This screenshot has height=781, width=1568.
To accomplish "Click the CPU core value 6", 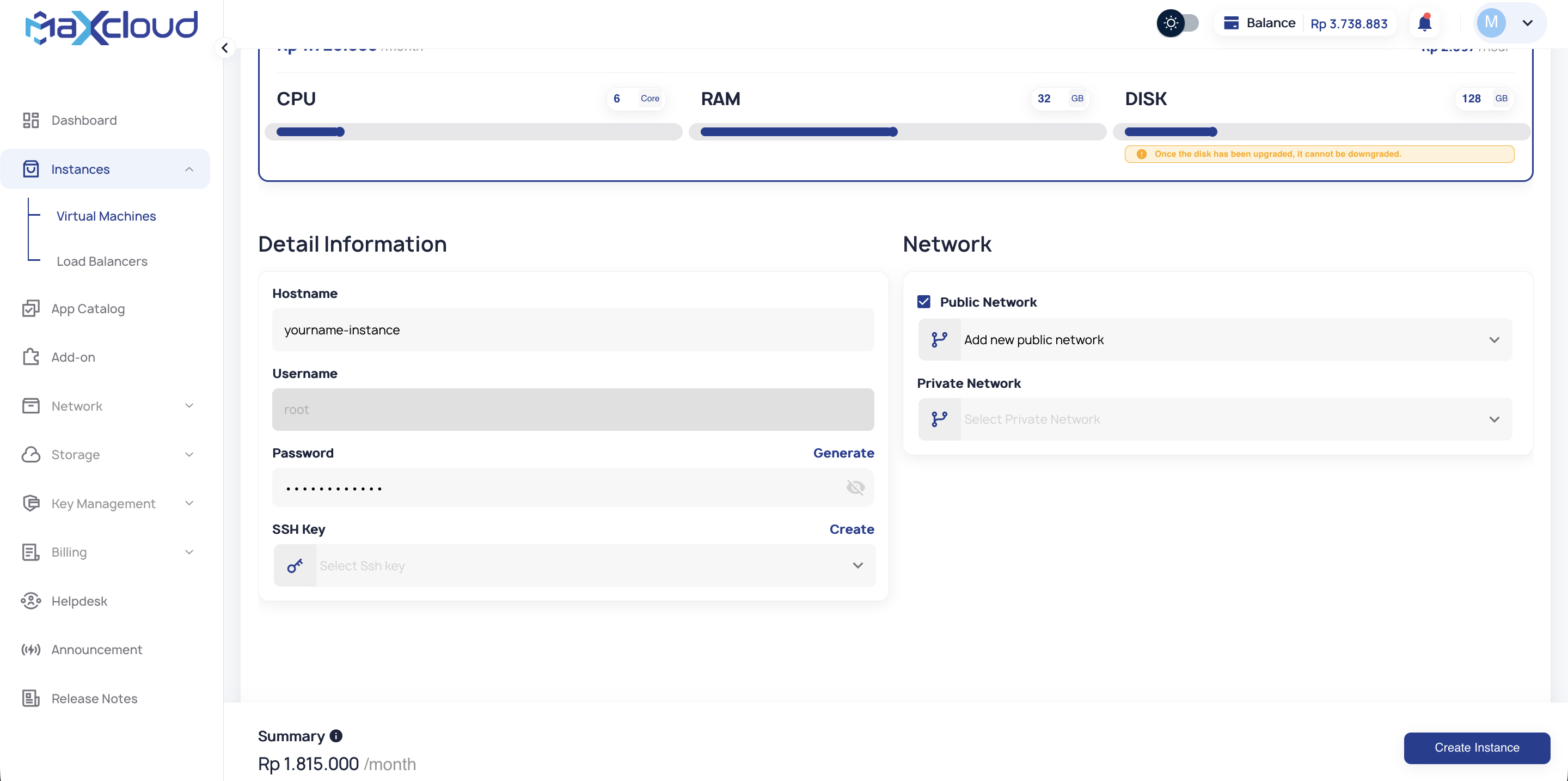I will 617,98.
